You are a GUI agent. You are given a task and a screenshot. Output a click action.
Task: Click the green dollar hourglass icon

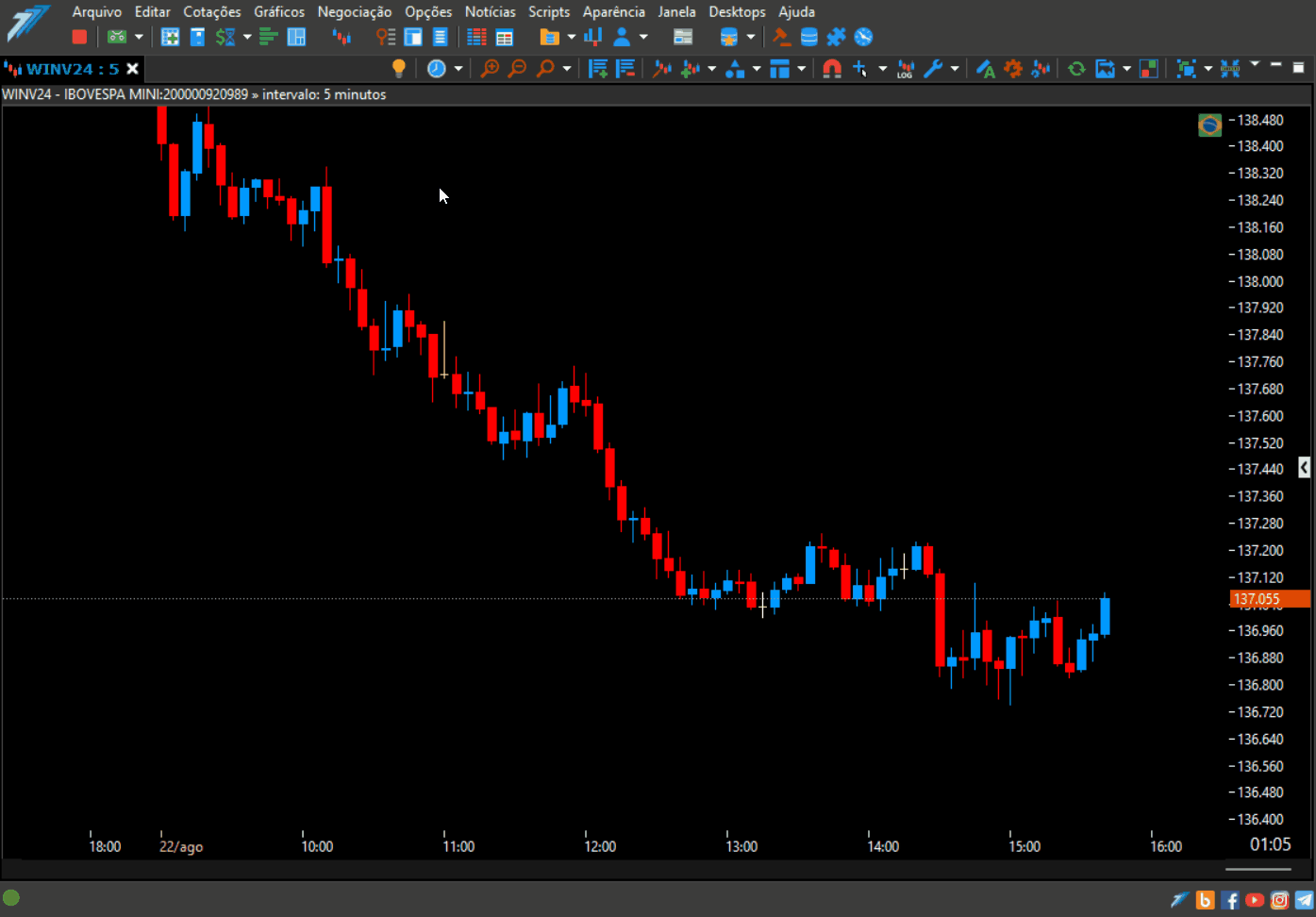(225, 37)
